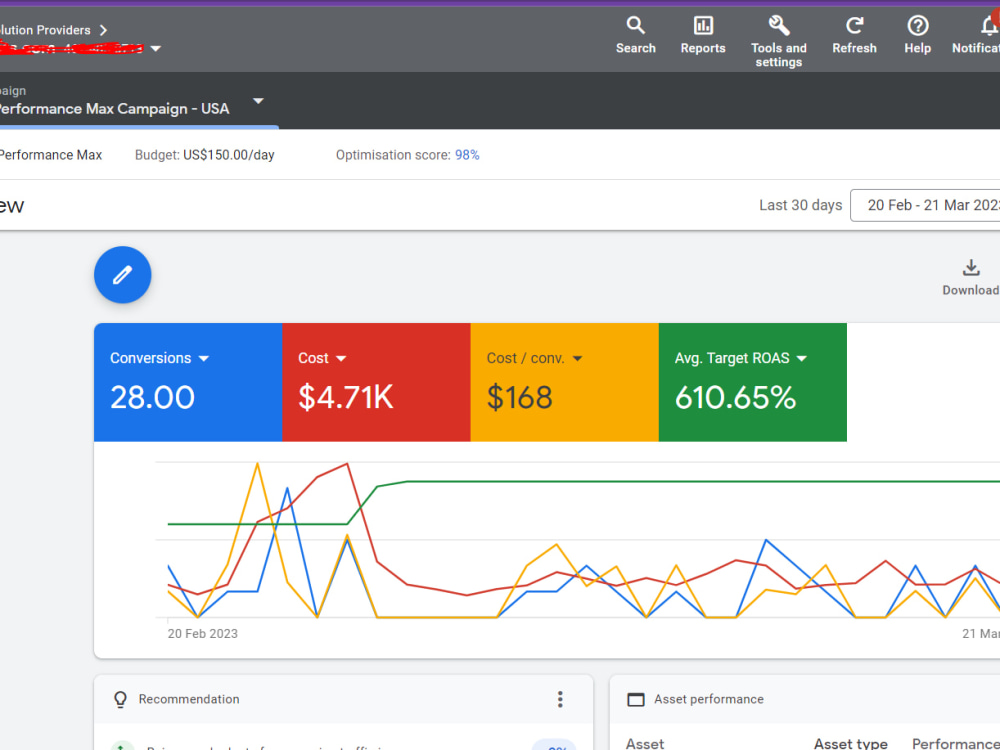This screenshot has height=750, width=1000.
Task: Click the breadcrumb chevron after Providers
Action: click(x=103, y=30)
